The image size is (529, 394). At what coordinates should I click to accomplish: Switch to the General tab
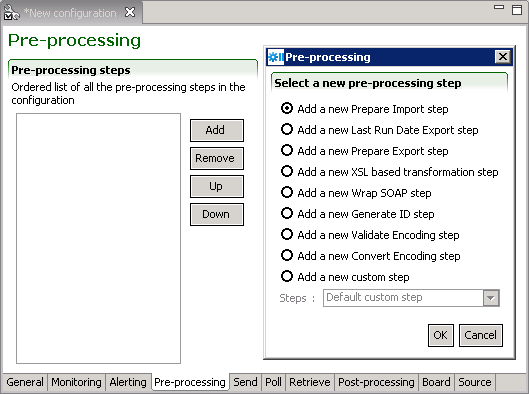pos(25,382)
